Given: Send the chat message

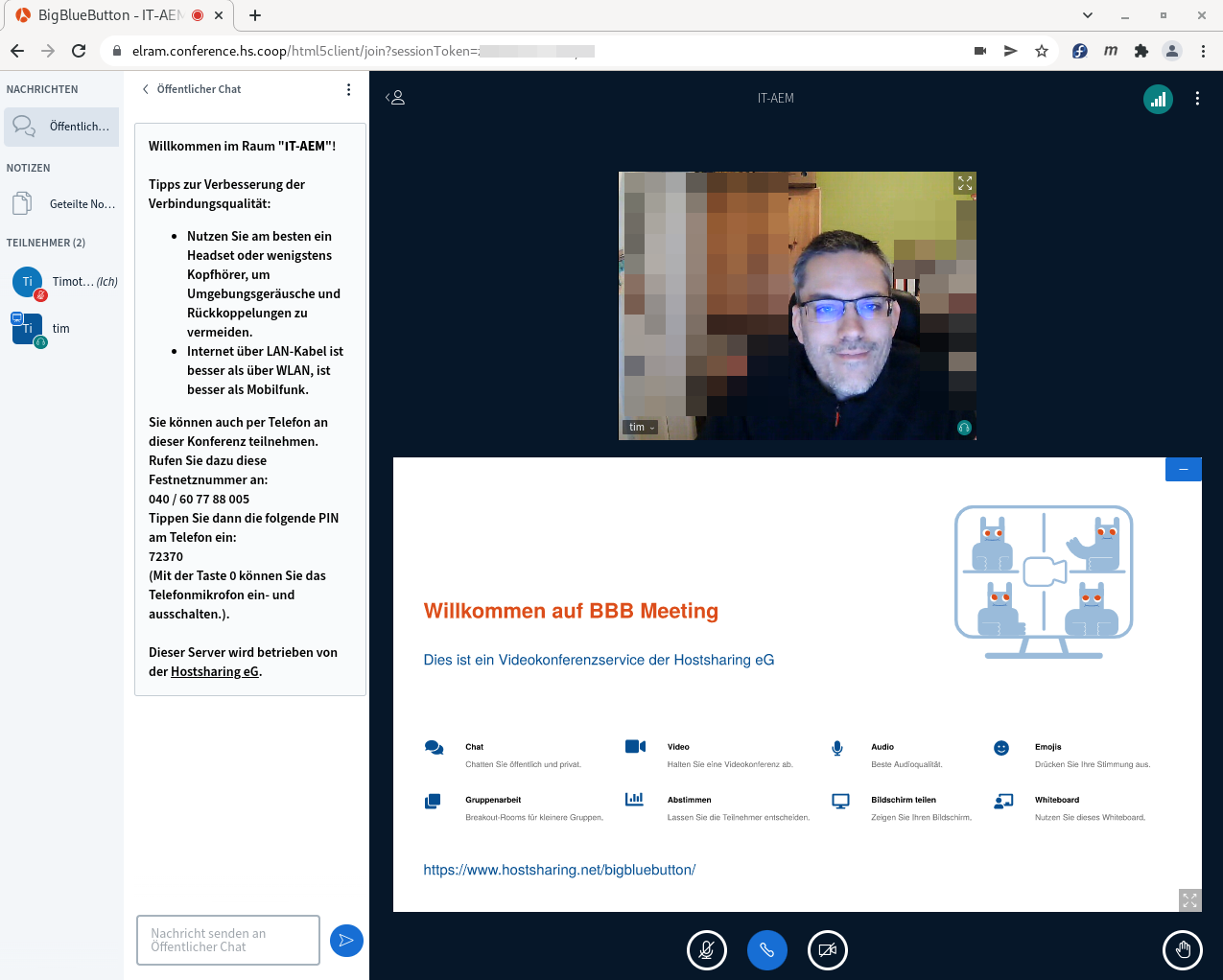Looking at the screenshot, I should pos(346,941).
